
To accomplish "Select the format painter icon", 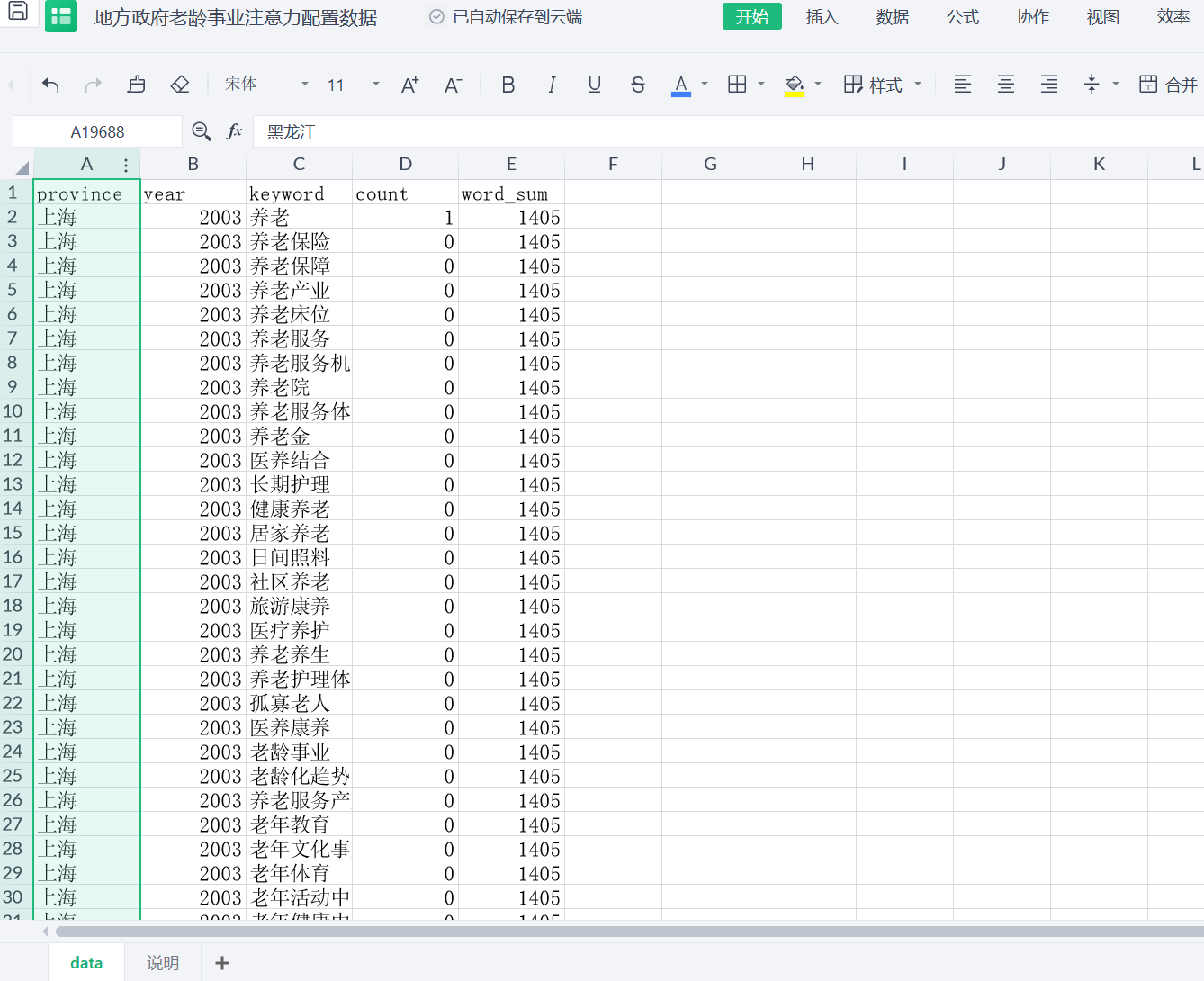I will [136, 85].
